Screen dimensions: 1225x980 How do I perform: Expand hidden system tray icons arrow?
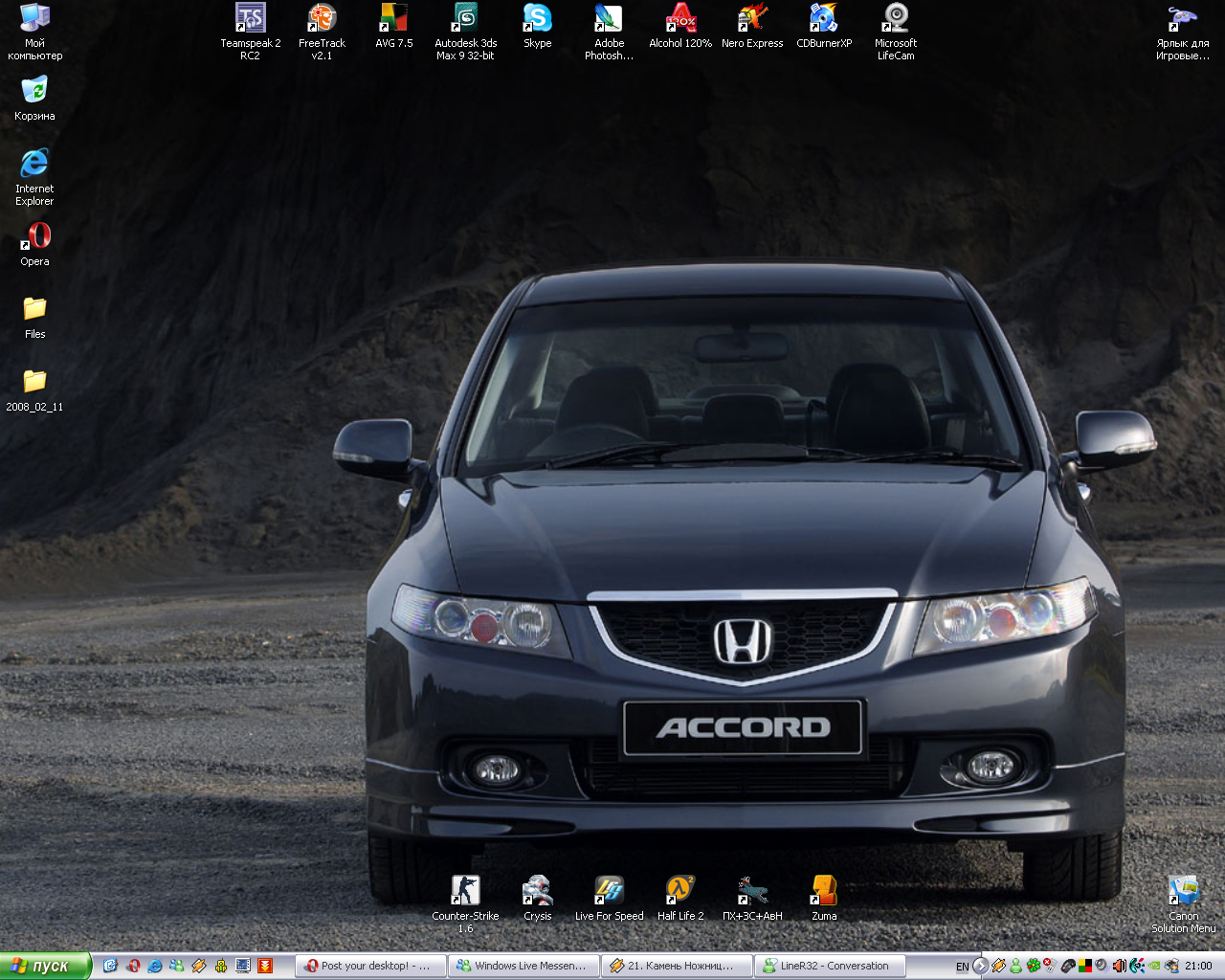click(x=980, y=966)
